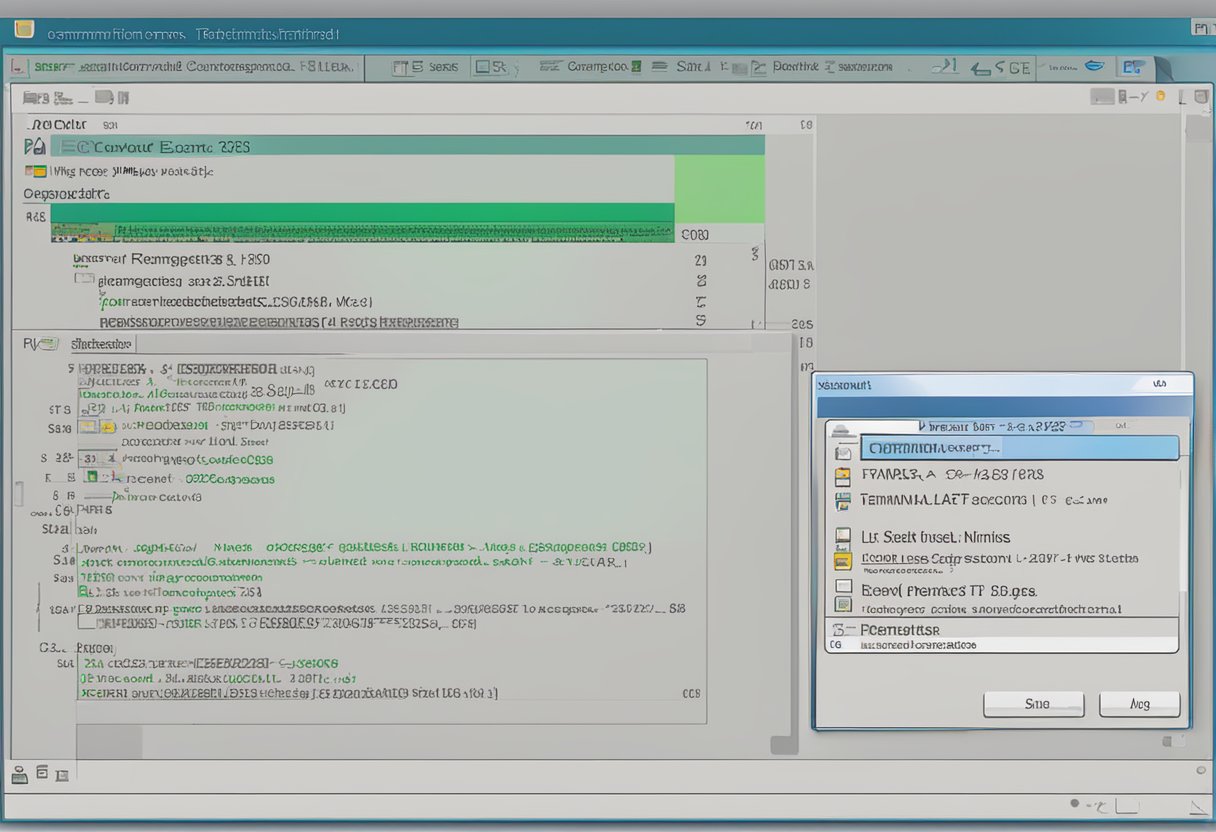The width and height of the screenshot is (1216, 832).
Task: Click the printer-like icon in bottom-left status bar
Action: (19, 773)
